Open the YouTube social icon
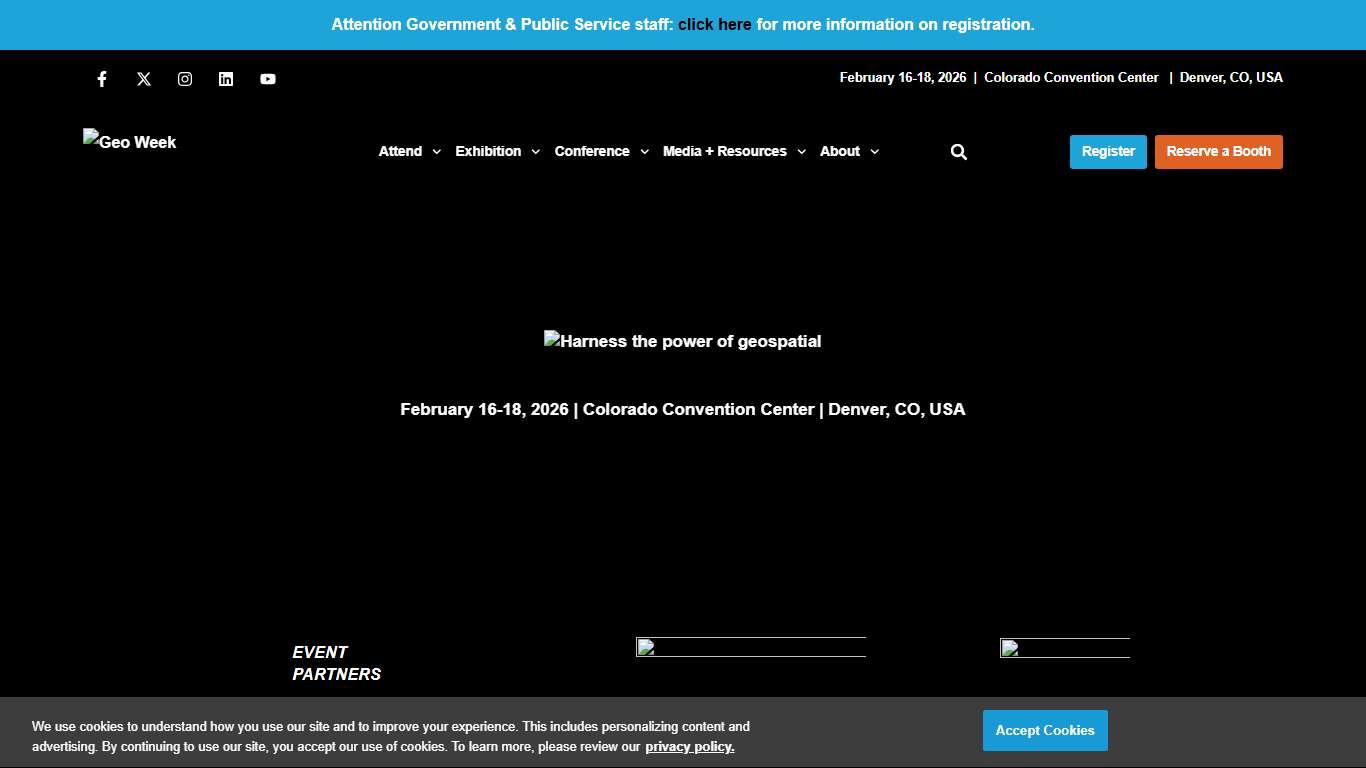Screen dimensions: 1366x768 268,79
